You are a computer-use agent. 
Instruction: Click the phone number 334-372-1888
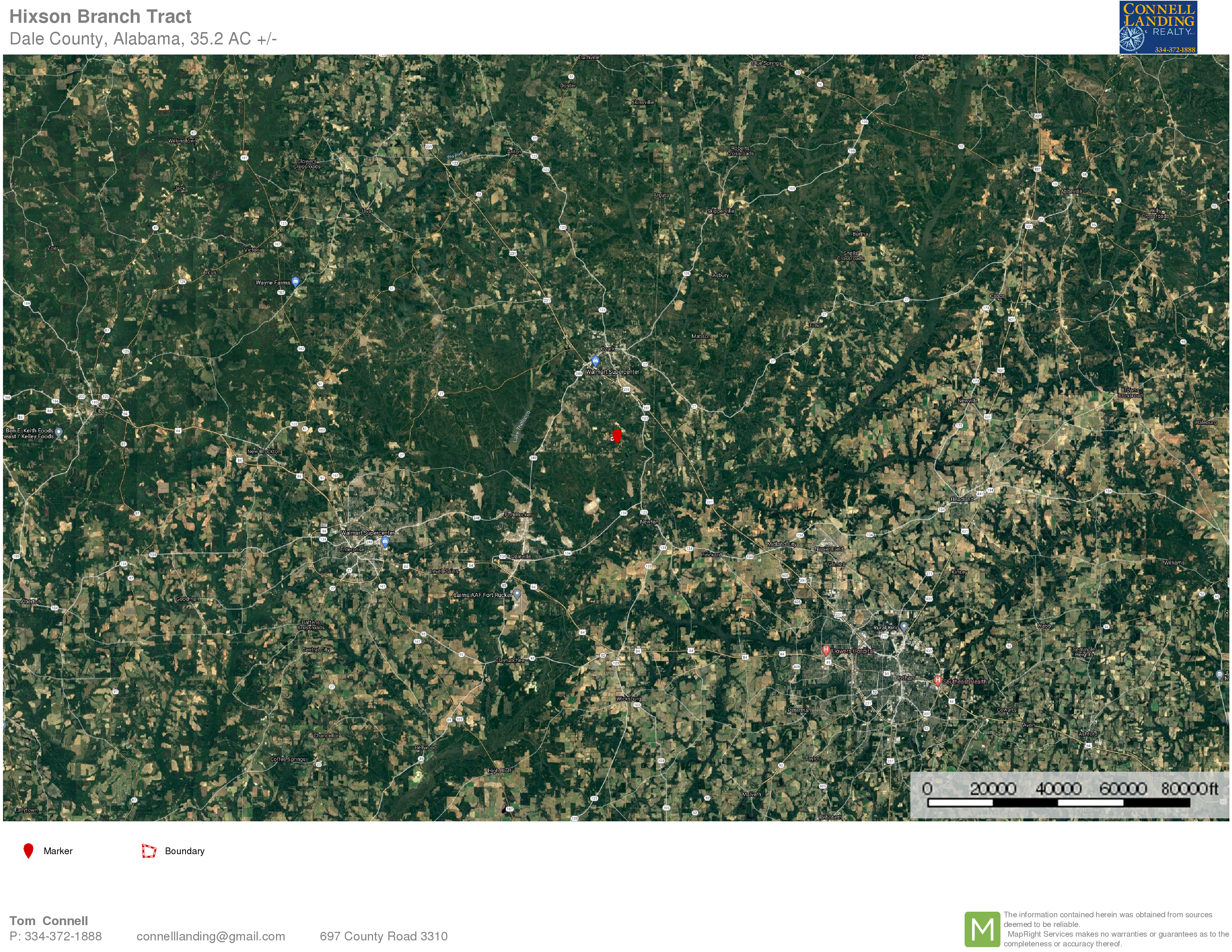click(x=63, y=936)
